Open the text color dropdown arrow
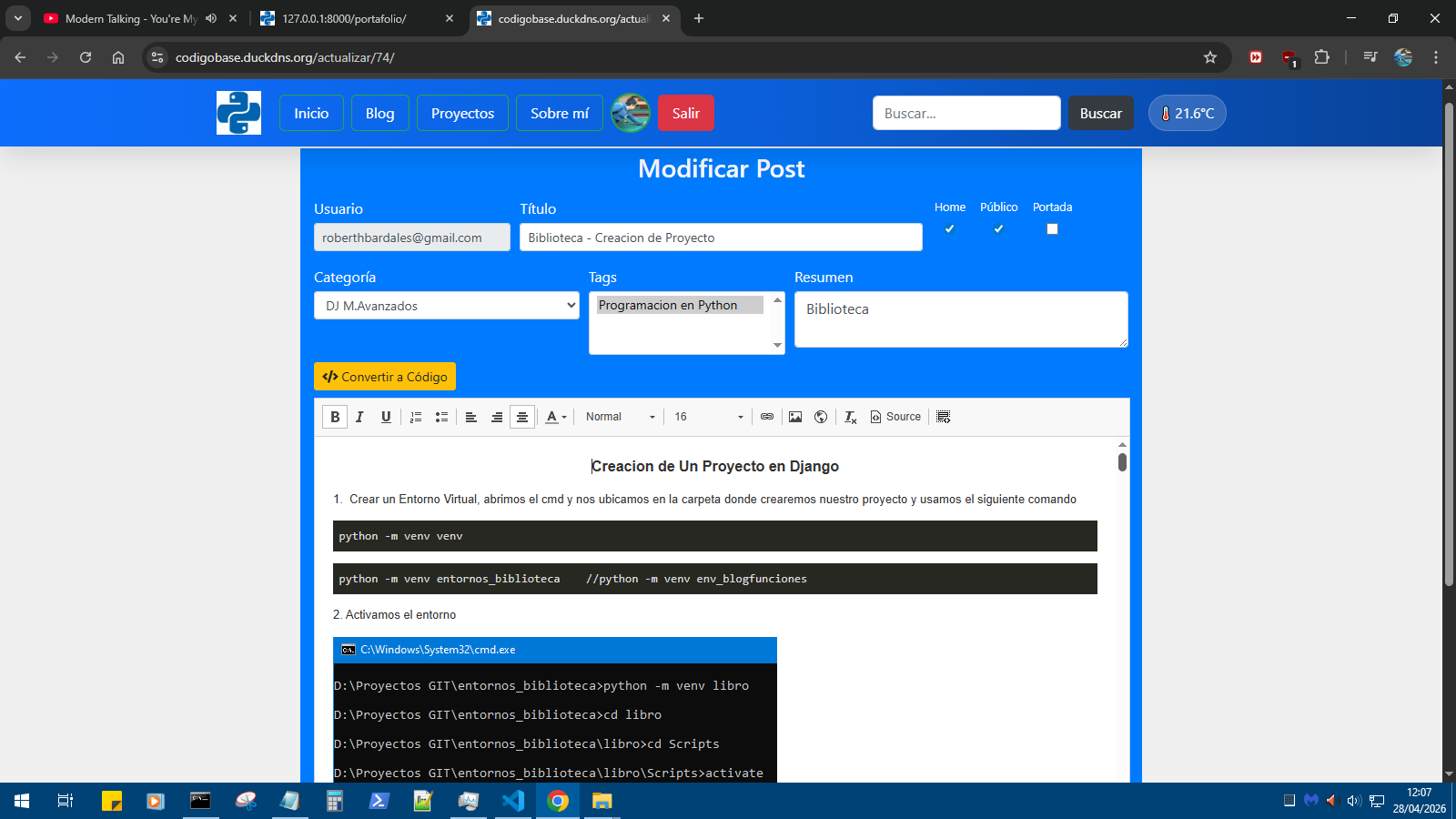 click(564, 418)
